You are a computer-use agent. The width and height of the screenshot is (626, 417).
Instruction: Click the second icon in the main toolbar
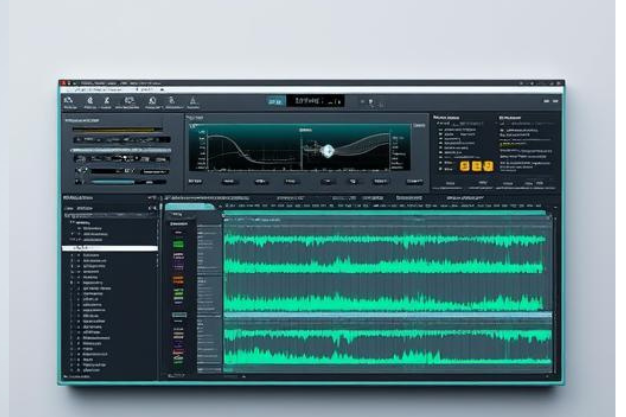(x=90, y=100)
